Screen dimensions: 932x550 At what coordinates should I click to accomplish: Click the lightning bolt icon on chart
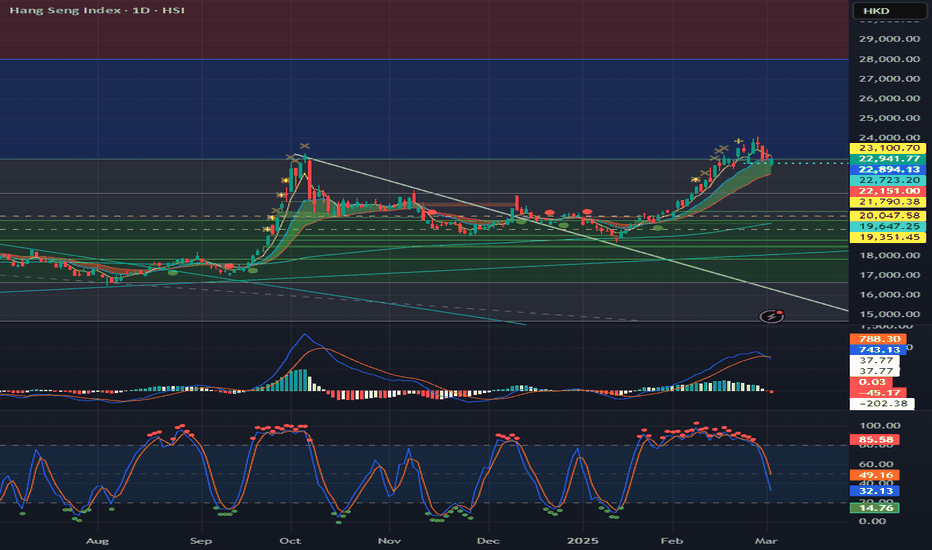tap(772, 316)
